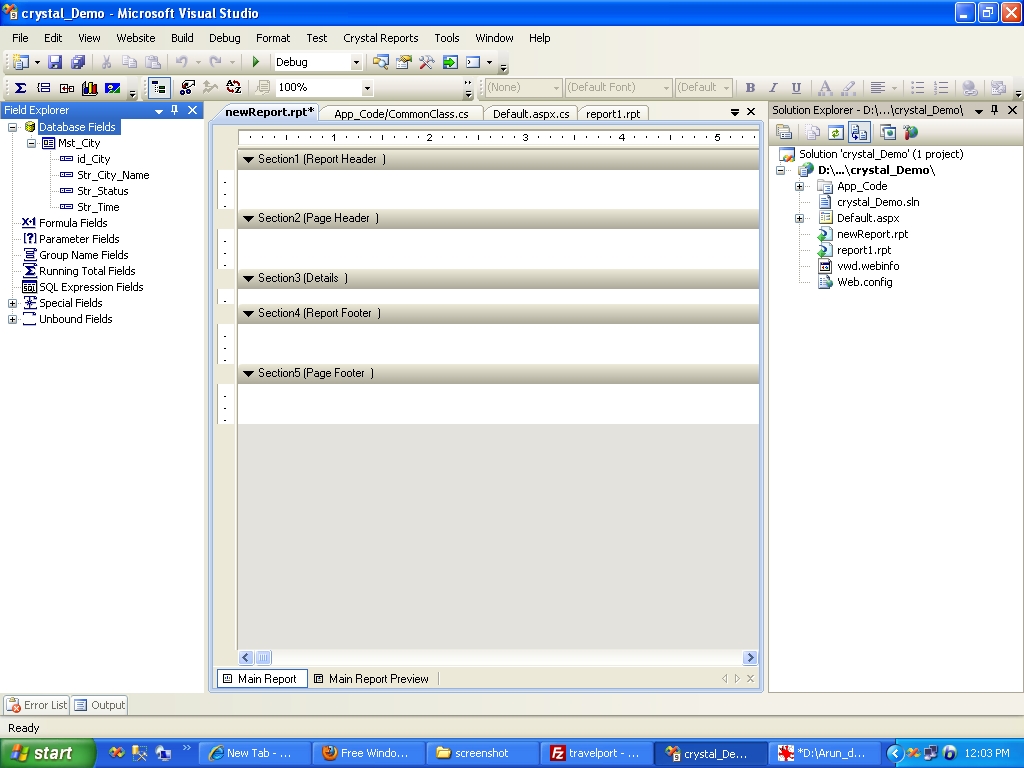Open ASP.NET Configuration via the globe icon
This screenshot has width=1024, height=768.
(910, 131)
